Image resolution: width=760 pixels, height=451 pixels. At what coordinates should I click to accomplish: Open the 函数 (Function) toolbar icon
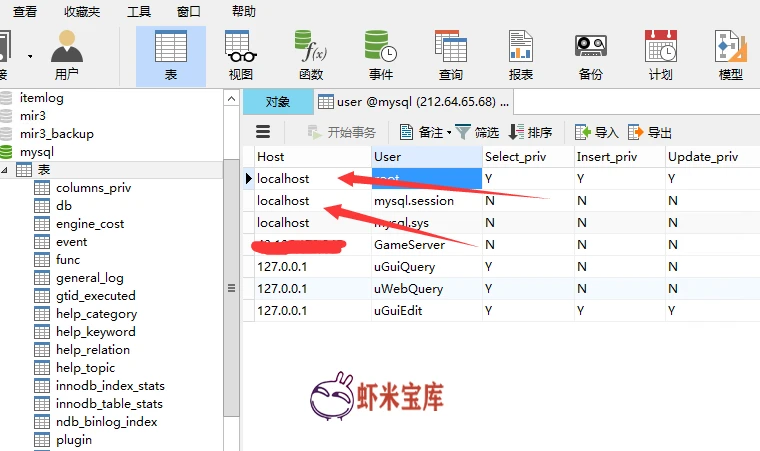[x=311, y=55]
